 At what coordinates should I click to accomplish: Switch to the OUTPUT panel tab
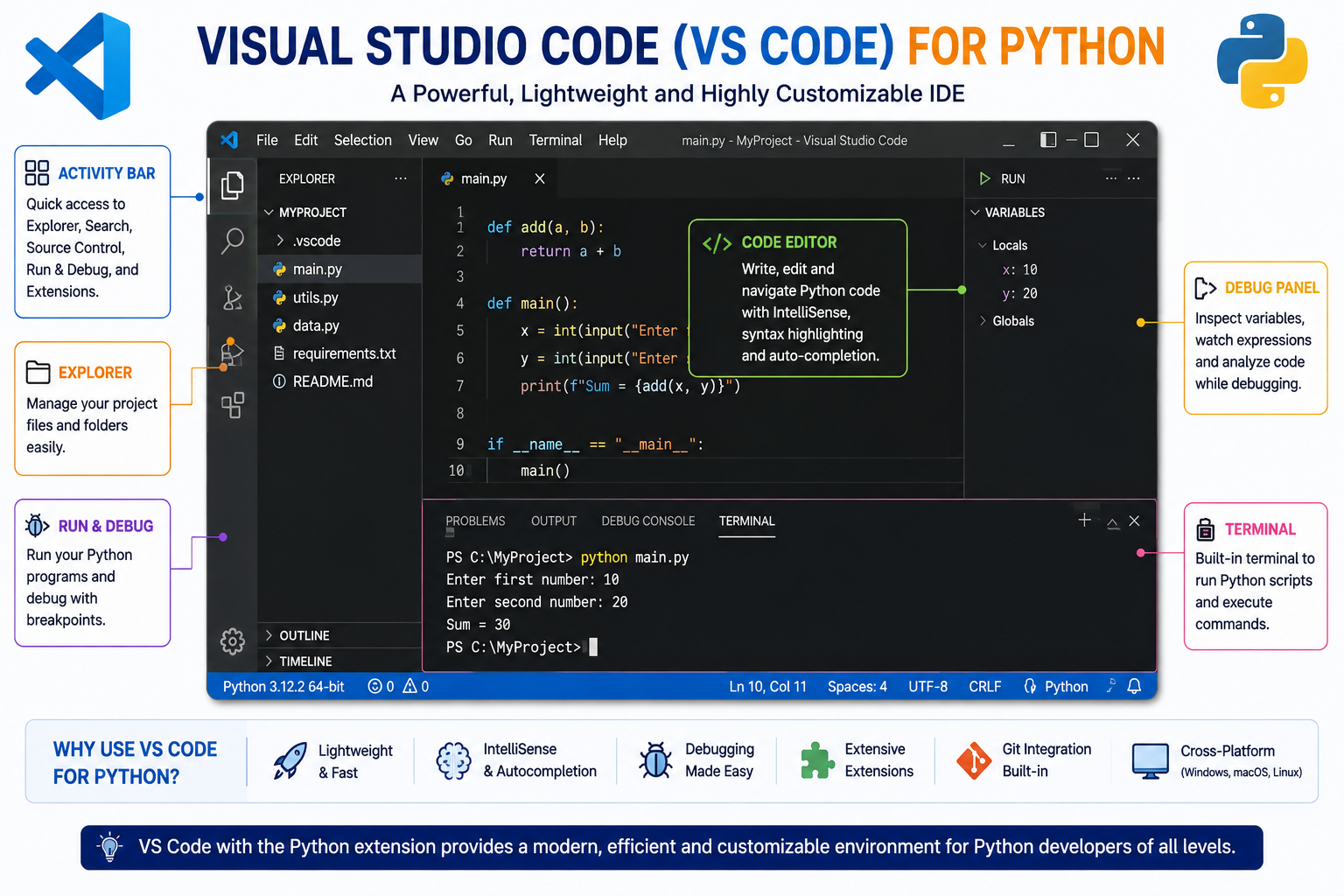pyautogui.click(x=554, y=521)
